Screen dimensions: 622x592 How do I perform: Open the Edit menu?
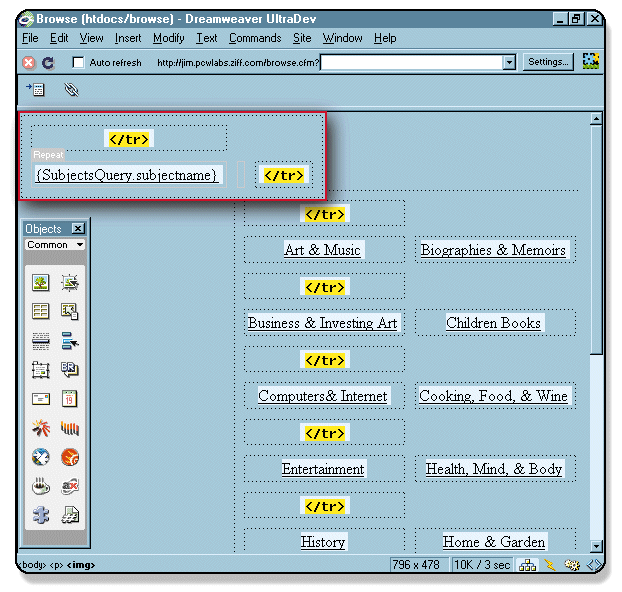[x=59, y=38]
